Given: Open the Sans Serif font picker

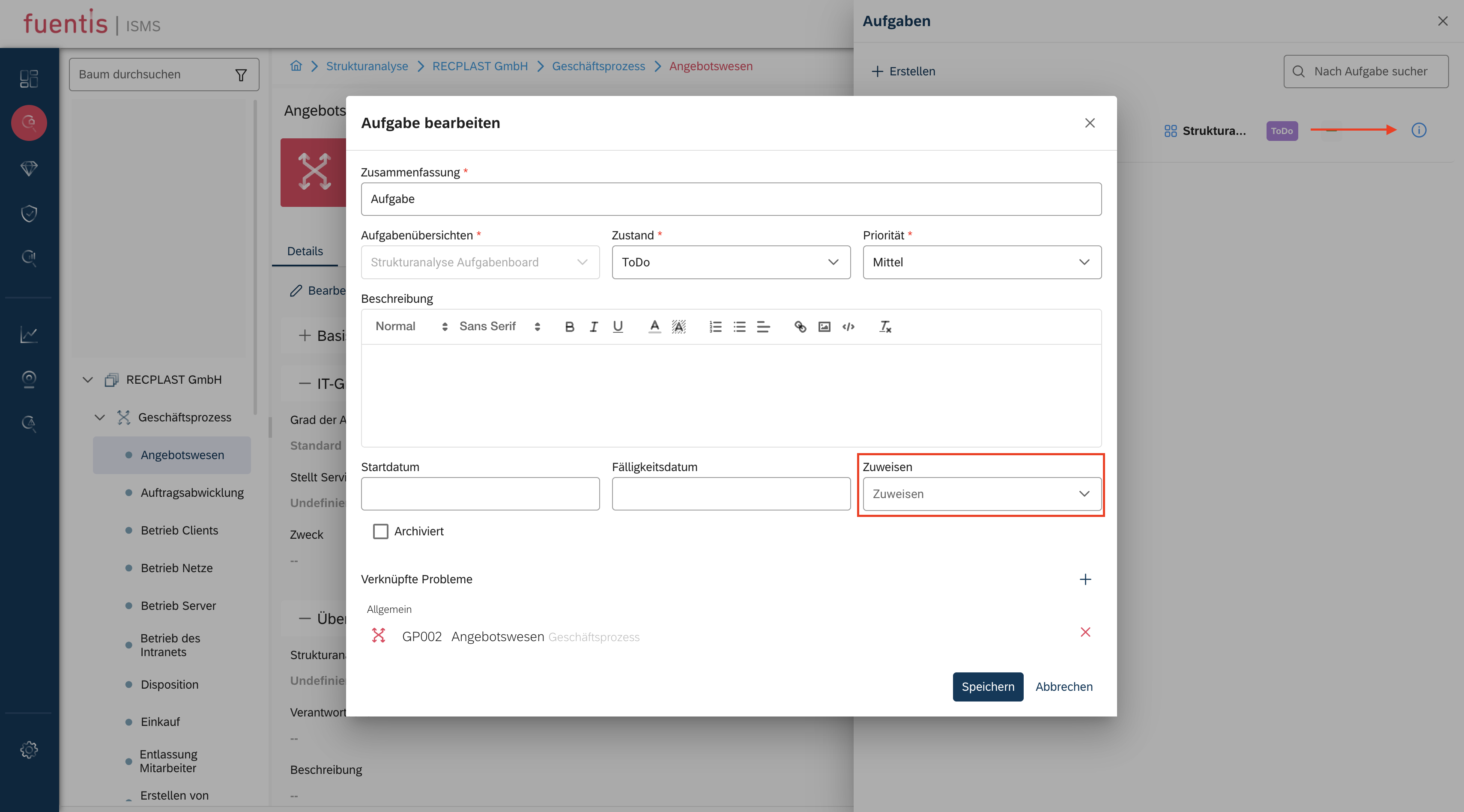Looking at the screenshot, I should [499, 327].
